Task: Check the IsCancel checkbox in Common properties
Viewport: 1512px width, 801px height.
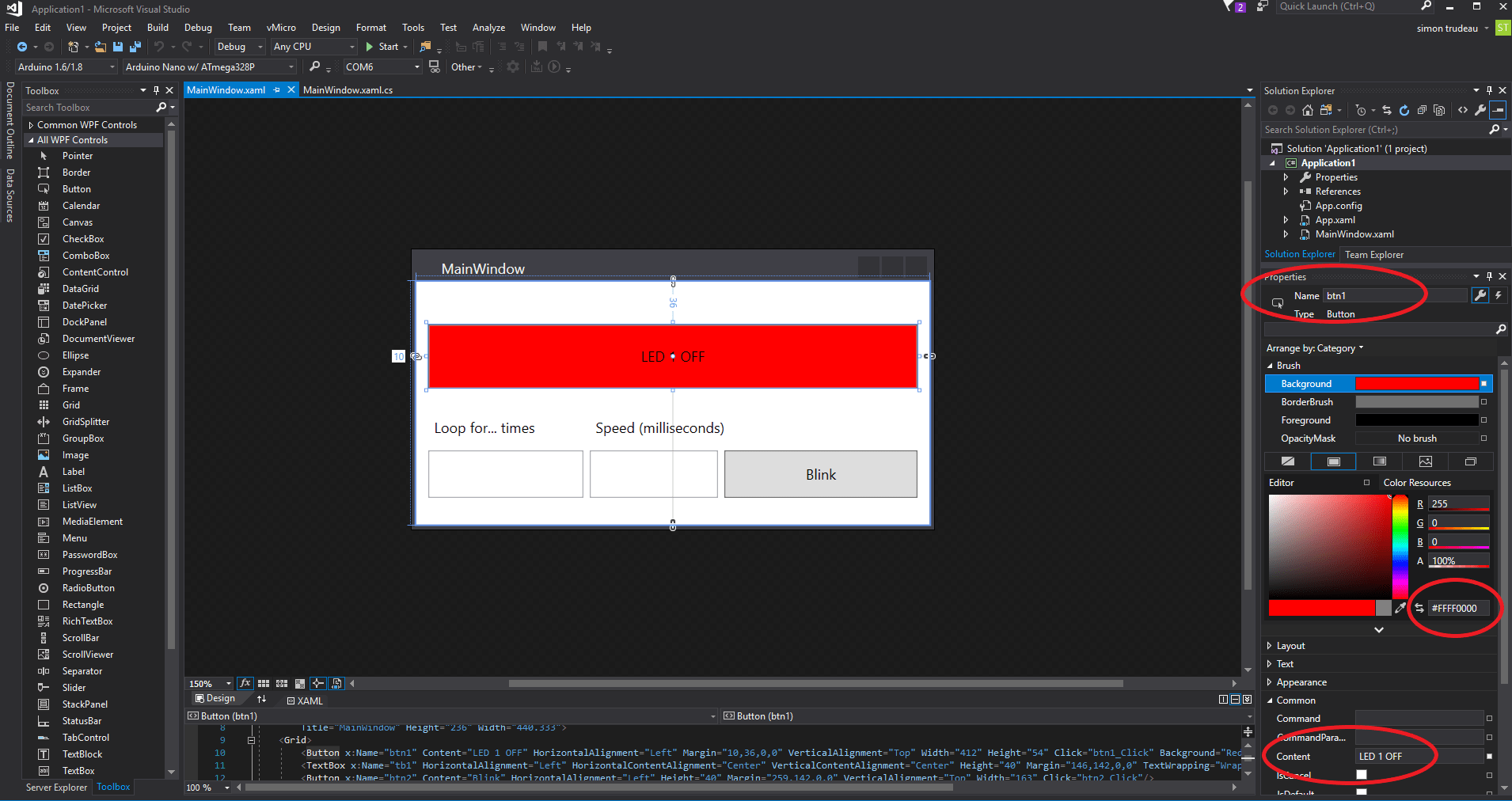Action: point(1360,775)
